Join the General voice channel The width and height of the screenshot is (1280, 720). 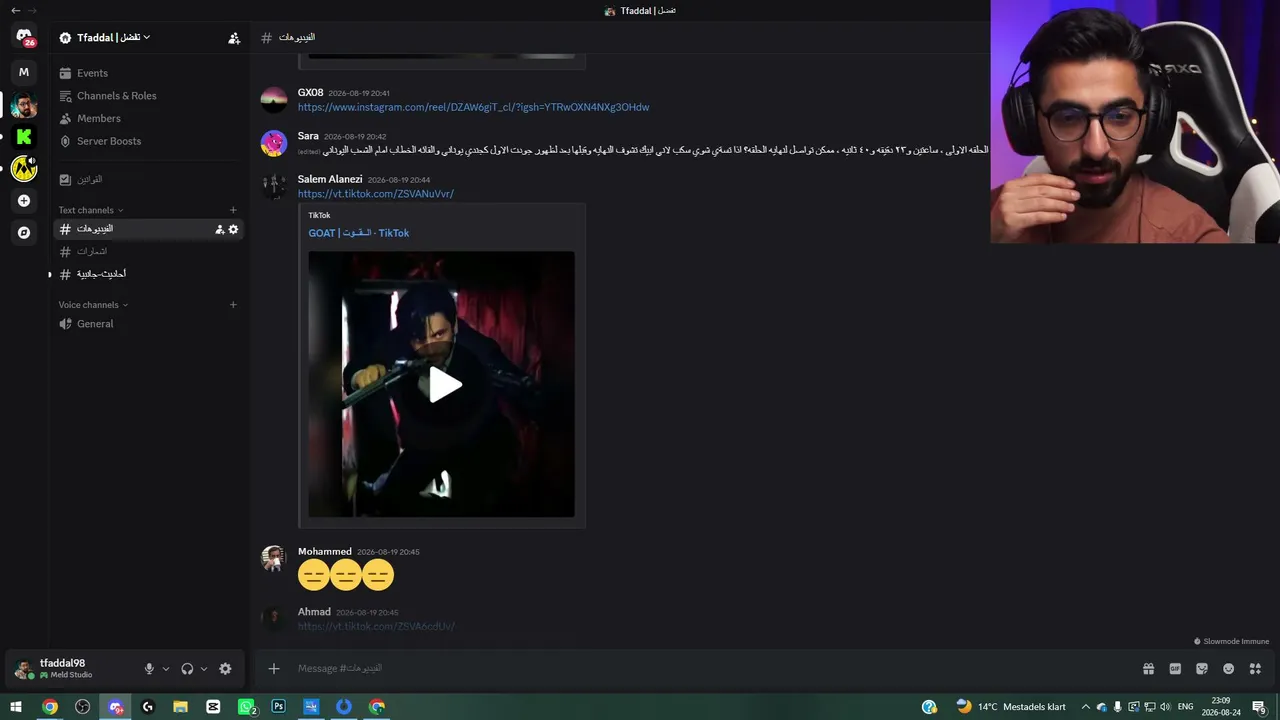click(147, 324)
